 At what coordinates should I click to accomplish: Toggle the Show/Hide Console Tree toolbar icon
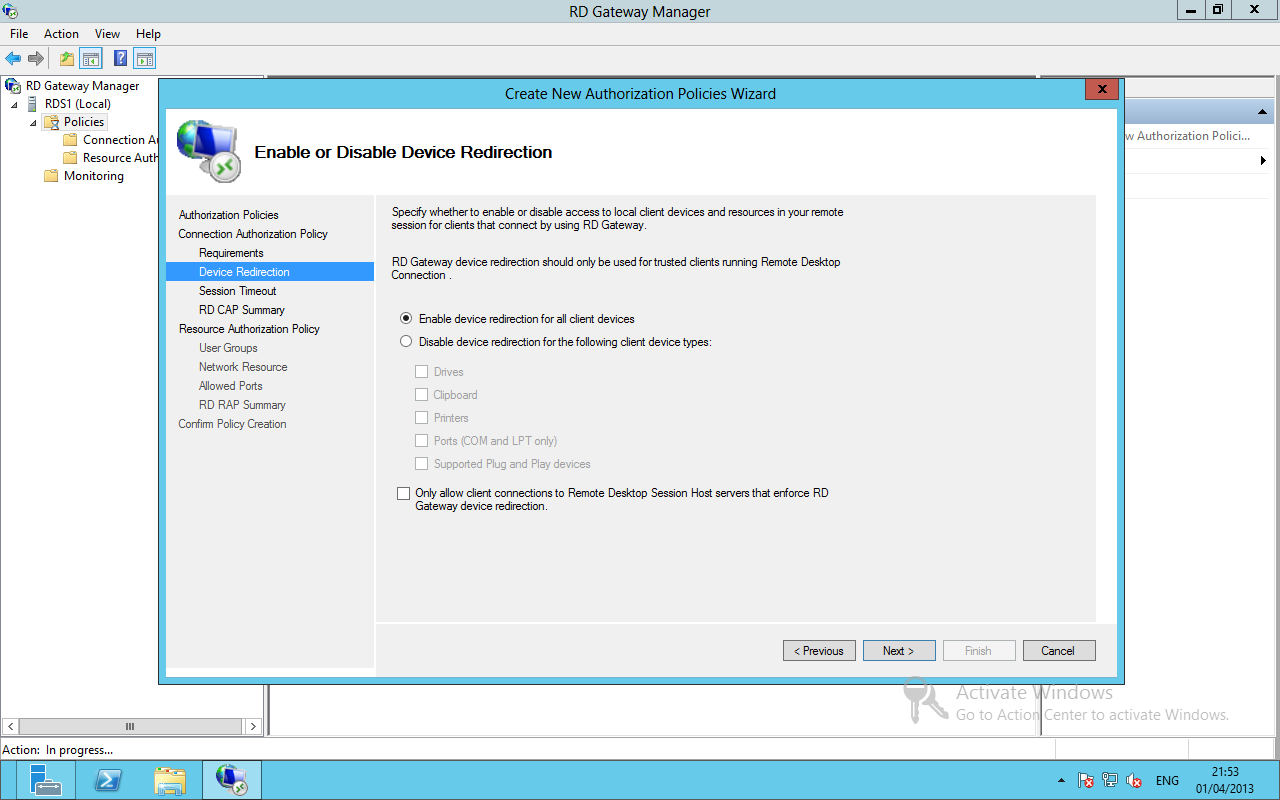pyautogui.click(x=91, y=59)
